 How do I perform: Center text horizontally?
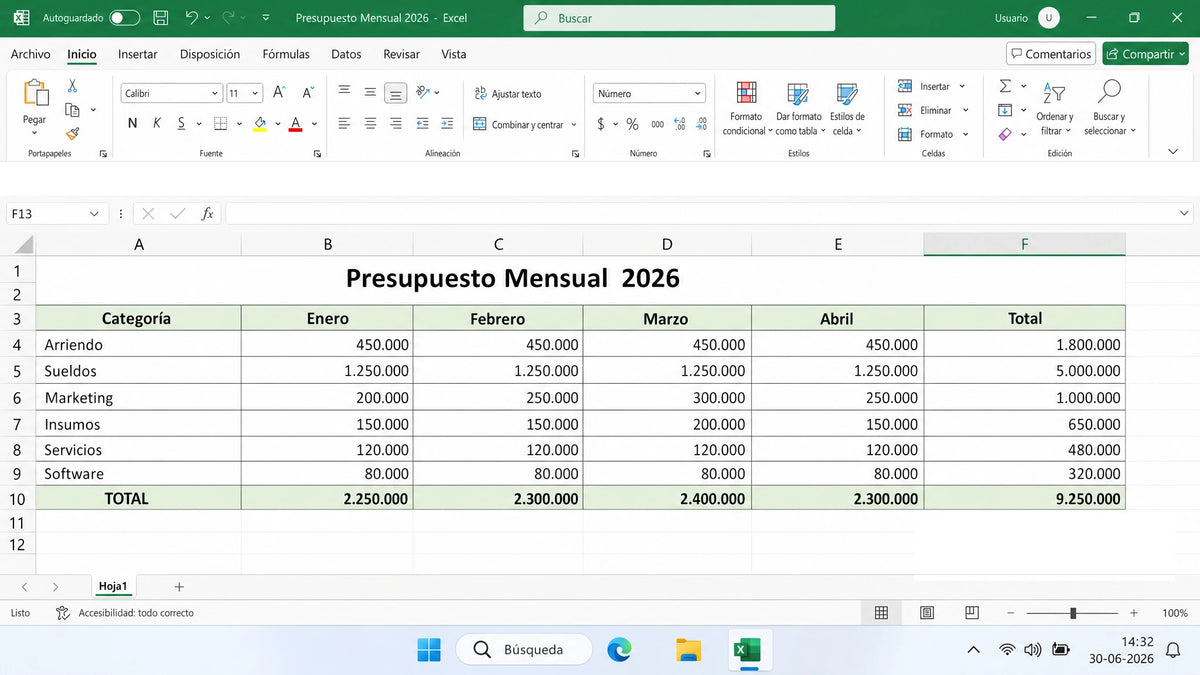[x=370, y=123]
